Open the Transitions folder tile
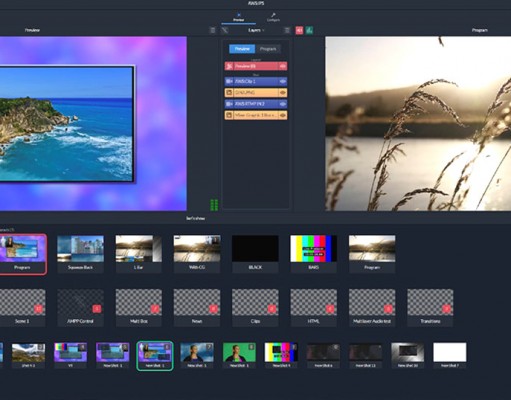 (430, 308)
